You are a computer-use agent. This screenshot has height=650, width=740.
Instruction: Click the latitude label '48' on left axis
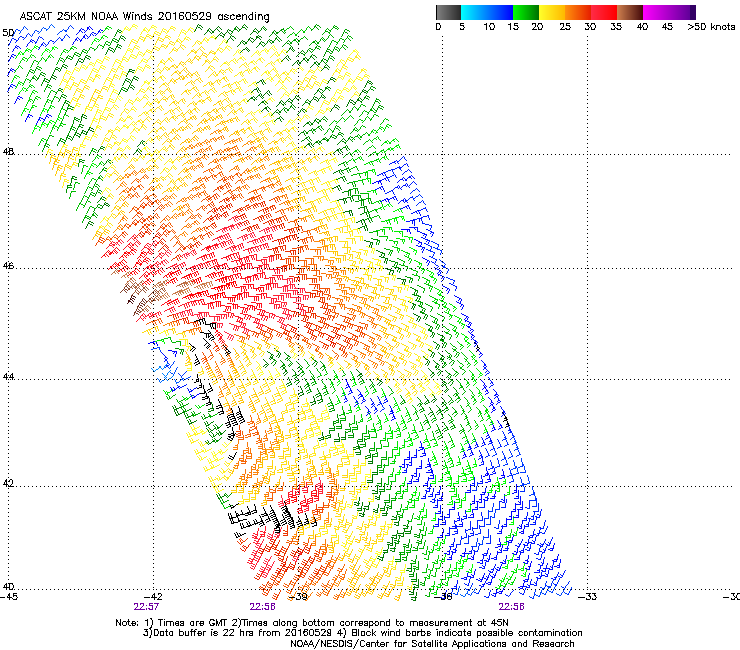pos(8,152)
